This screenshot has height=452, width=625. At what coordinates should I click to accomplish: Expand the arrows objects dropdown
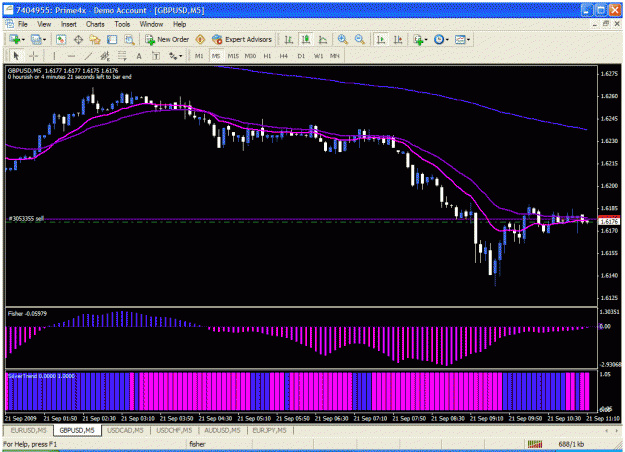coord(181,56)
